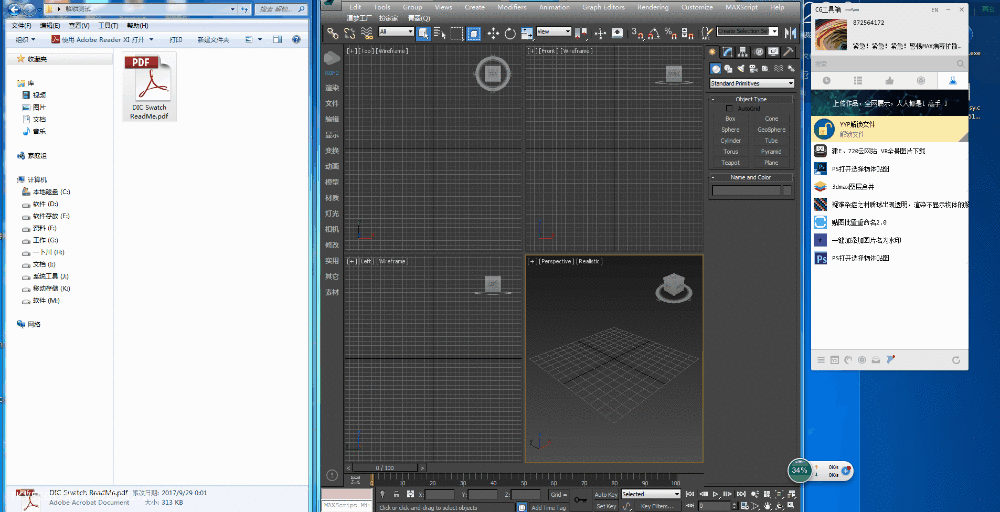Viewport: 1000px width, 512px height.
Task: Click the Teapot primitive button
Action: [731, 162]
